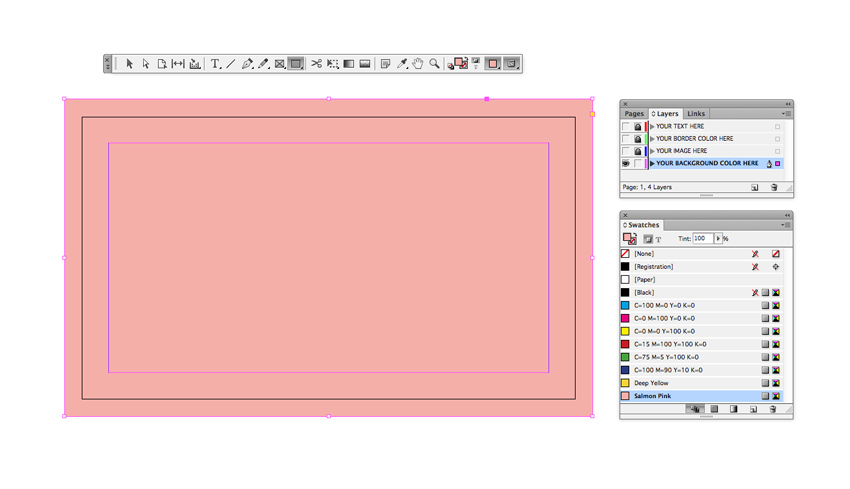
Task: Click the Tint percentage input field
Action: point(703,239)
